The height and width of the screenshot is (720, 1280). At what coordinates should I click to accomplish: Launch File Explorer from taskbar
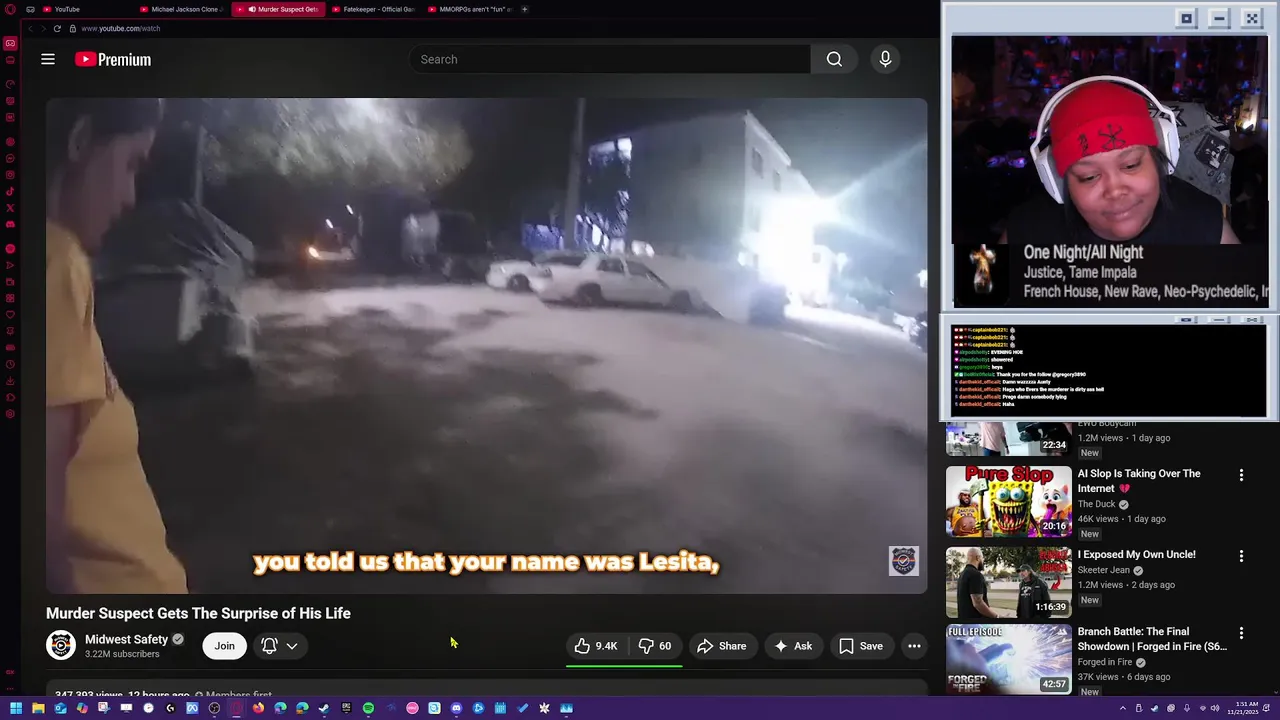(x=38, y=708)
